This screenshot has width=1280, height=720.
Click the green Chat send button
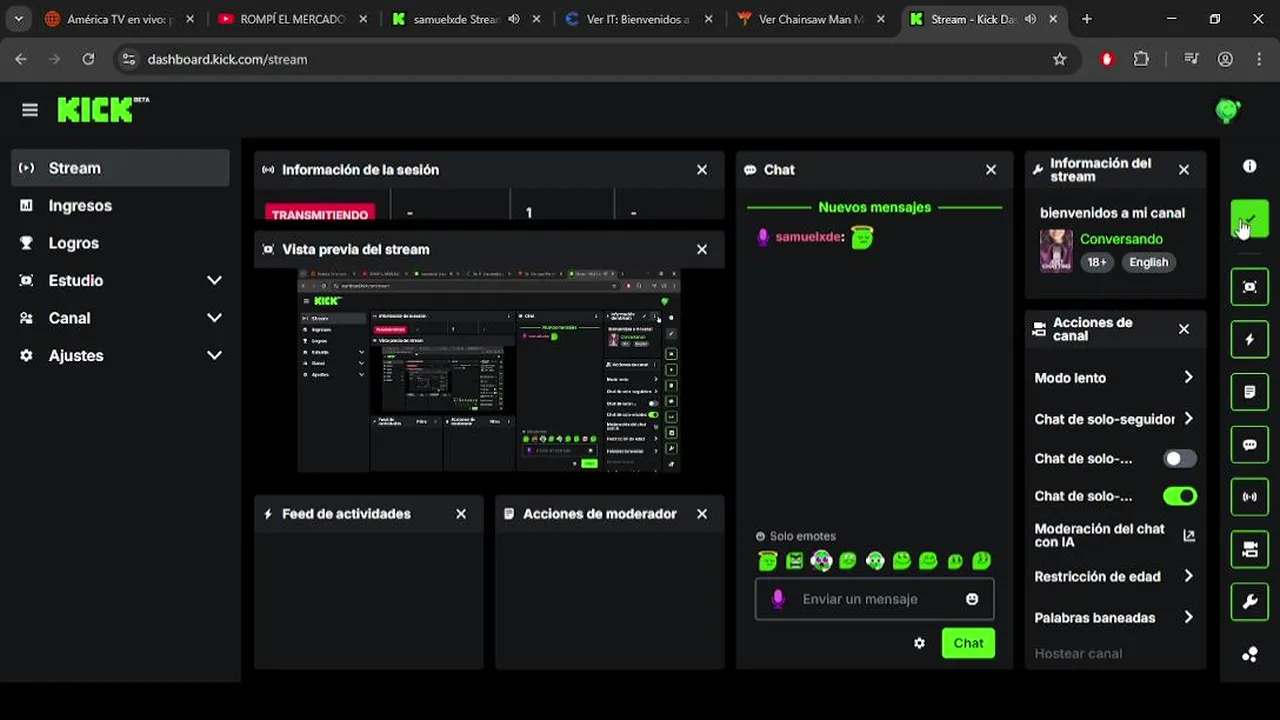(x=968, y=643)
